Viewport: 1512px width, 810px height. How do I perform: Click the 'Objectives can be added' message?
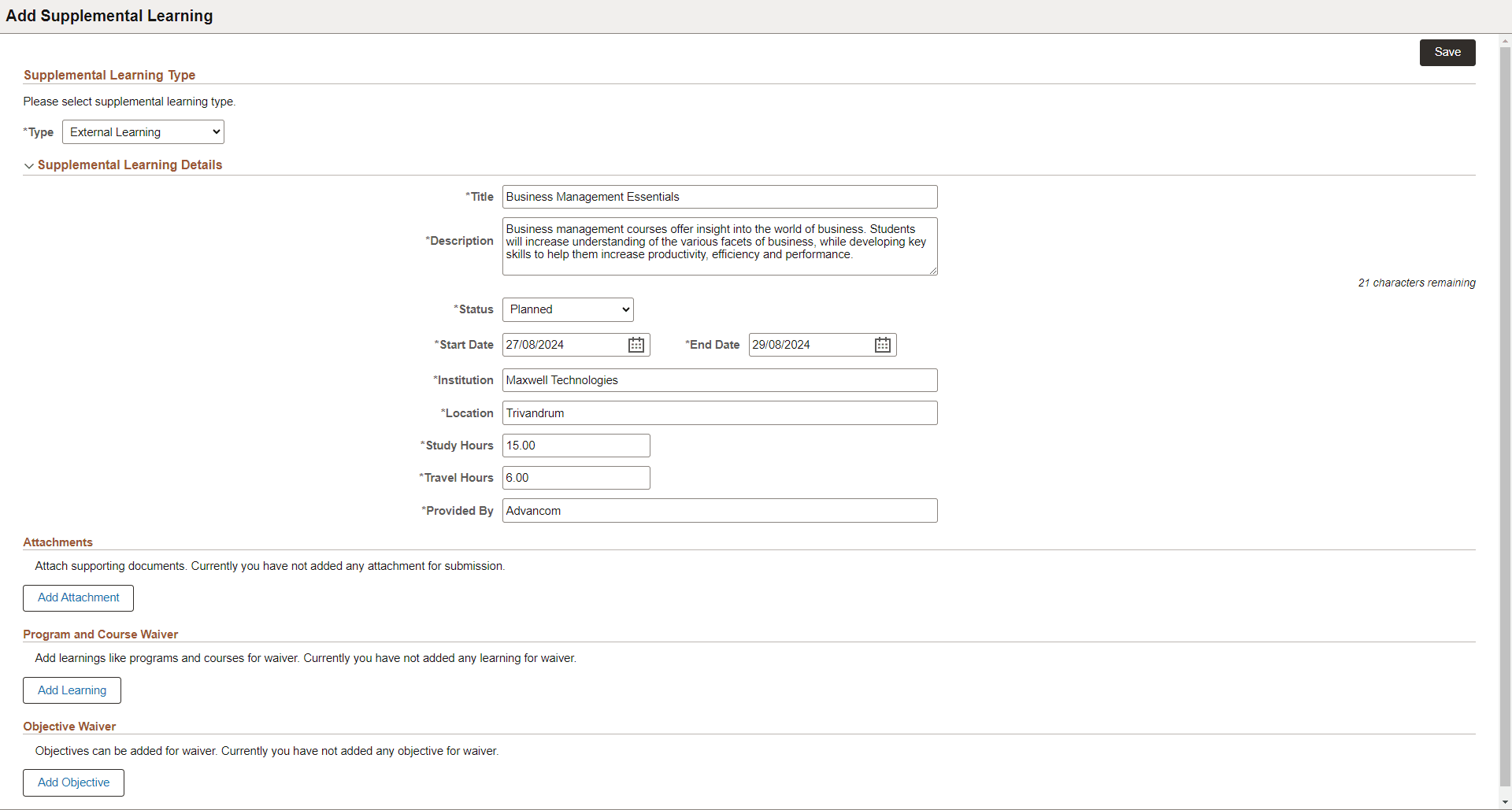coord(267,751)
